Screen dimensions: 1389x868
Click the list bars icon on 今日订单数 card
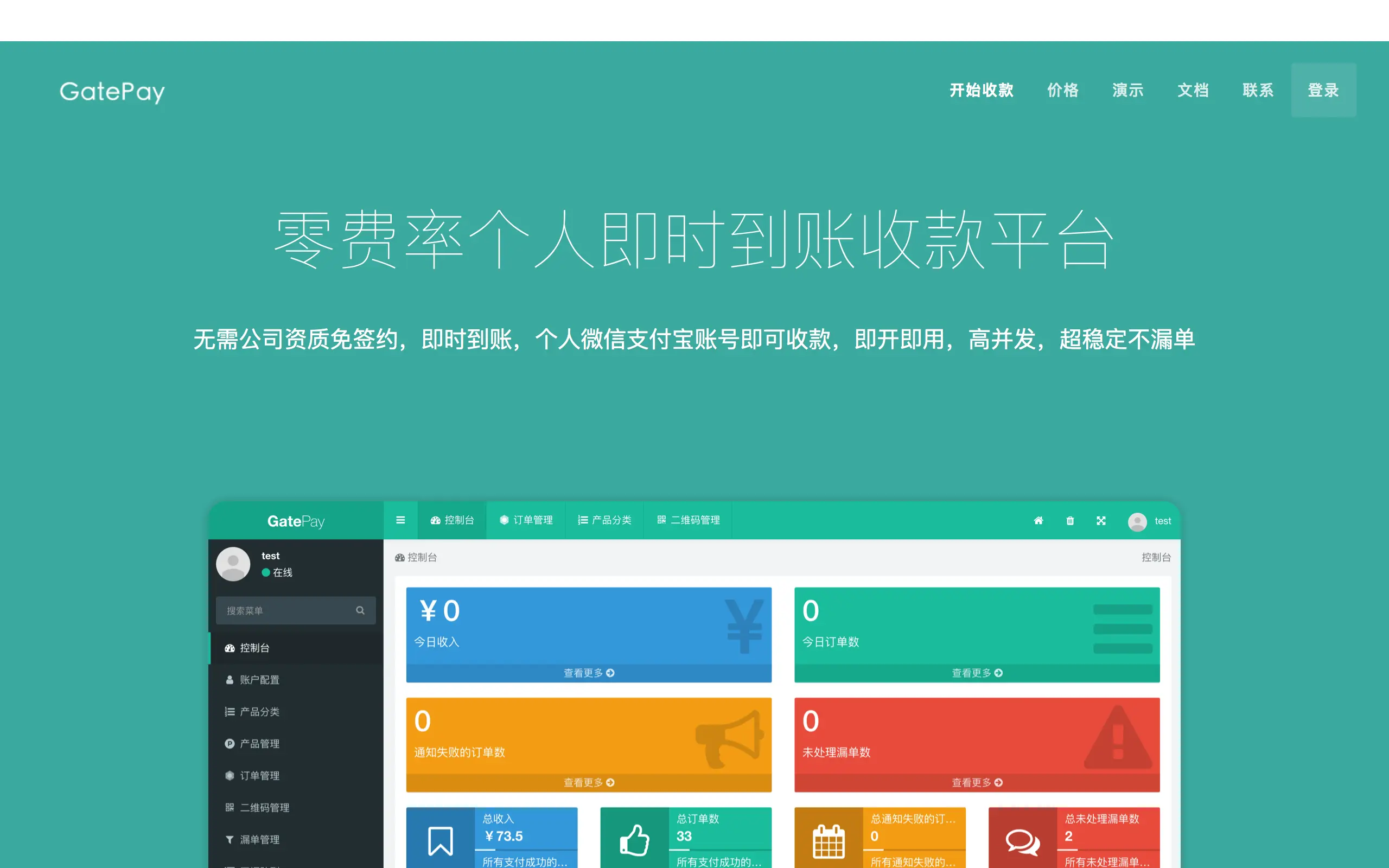click(x=1123, y=629)
